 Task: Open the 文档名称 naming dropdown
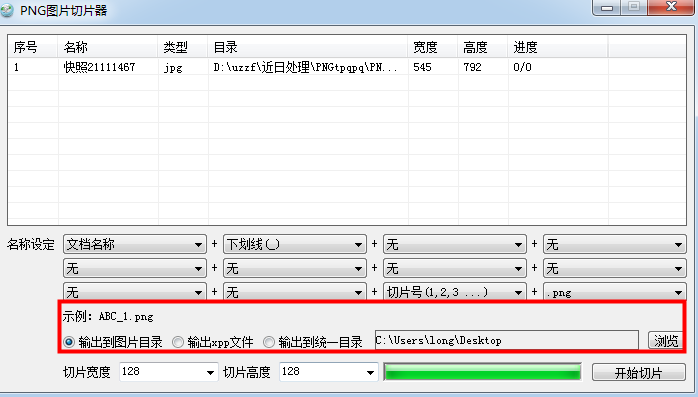pos(134,244)
